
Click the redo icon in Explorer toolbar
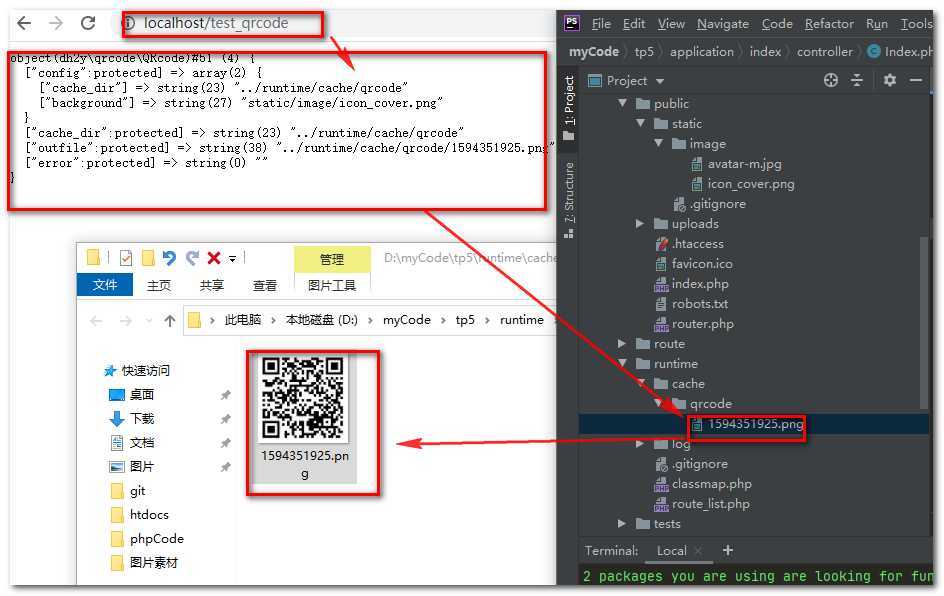pos(192,258)
